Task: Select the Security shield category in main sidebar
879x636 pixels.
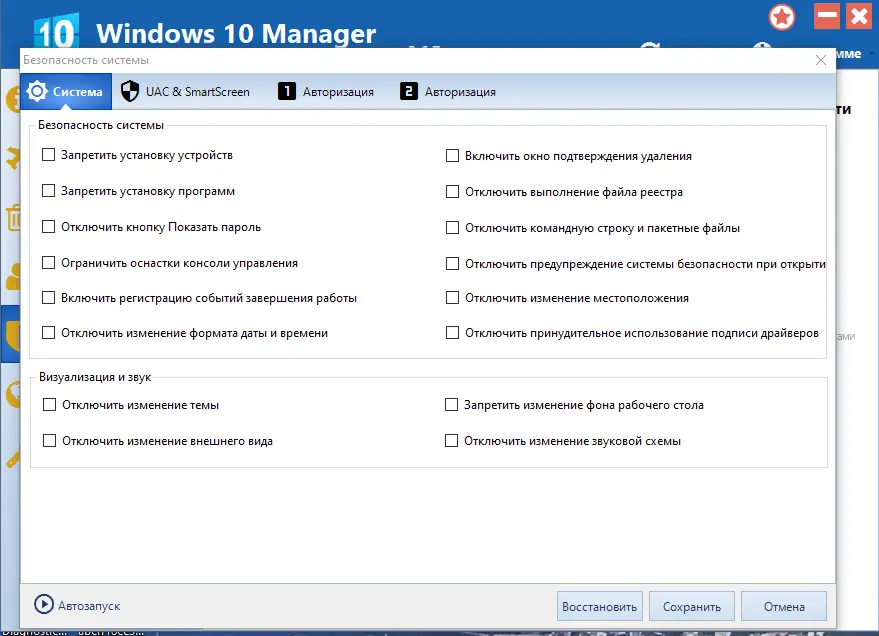Action: pos(11,335)
